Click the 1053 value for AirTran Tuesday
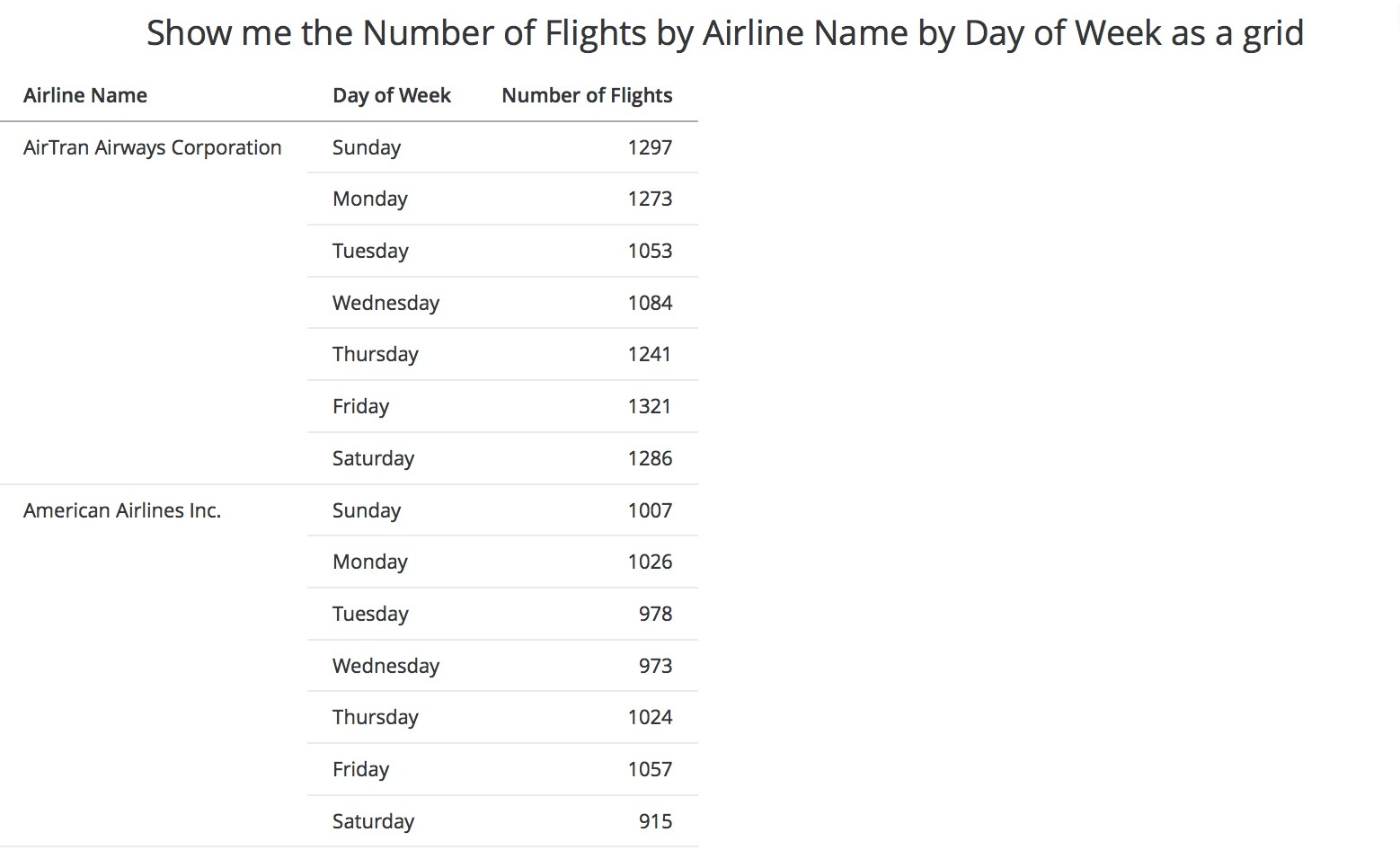Screen dimensions: 1400x850 click(x=650, y=251)
